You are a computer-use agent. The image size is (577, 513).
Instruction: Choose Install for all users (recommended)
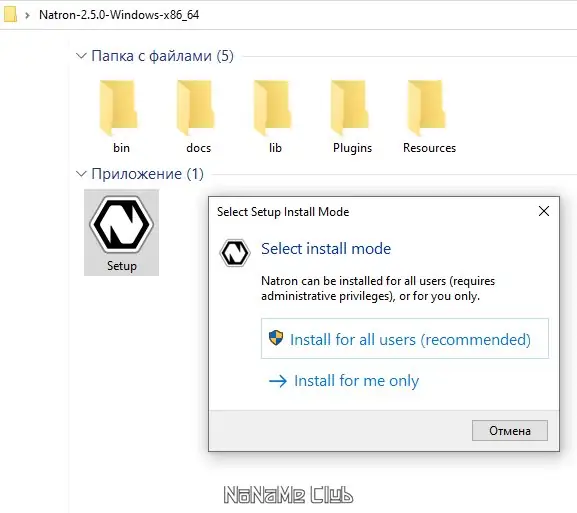pos(405,339)
